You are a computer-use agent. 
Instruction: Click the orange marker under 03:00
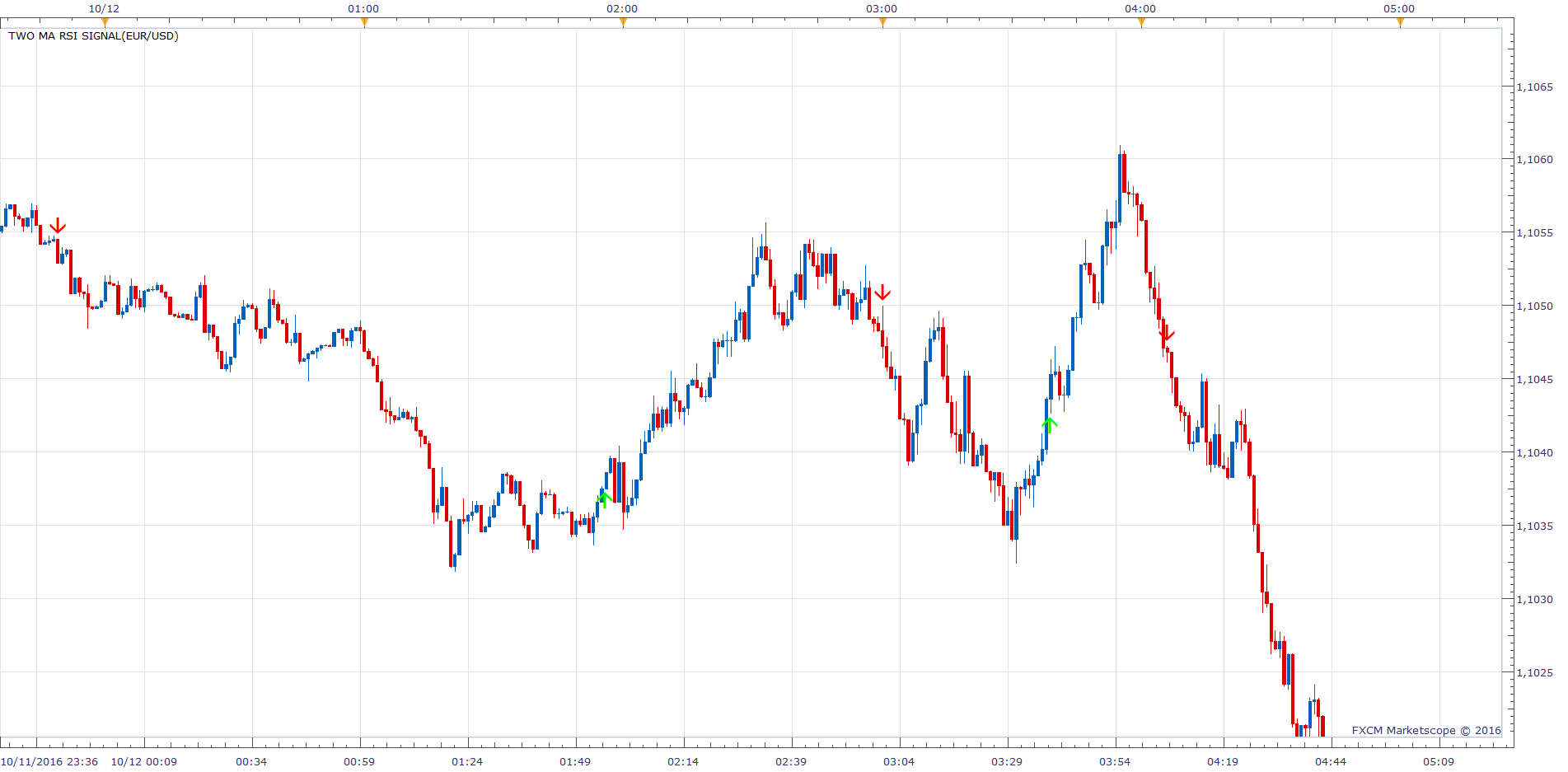pyautogui.click(x=882, y=22)
